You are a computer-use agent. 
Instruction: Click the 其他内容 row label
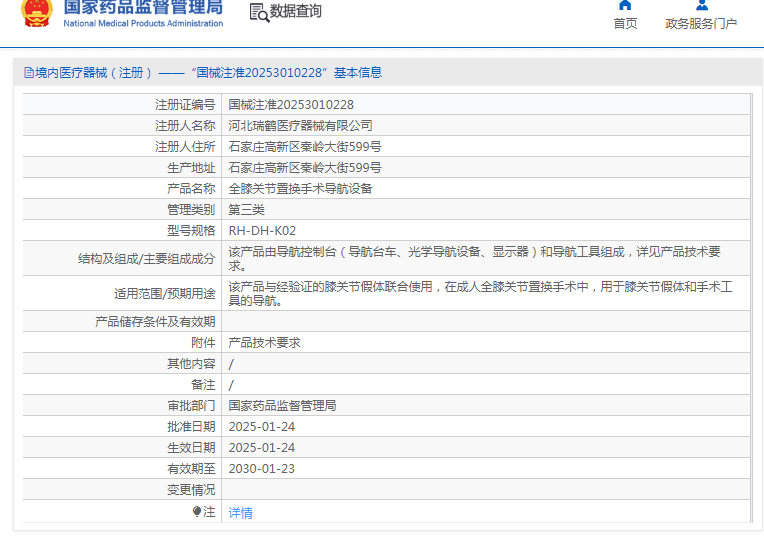(x=191, y=364)
